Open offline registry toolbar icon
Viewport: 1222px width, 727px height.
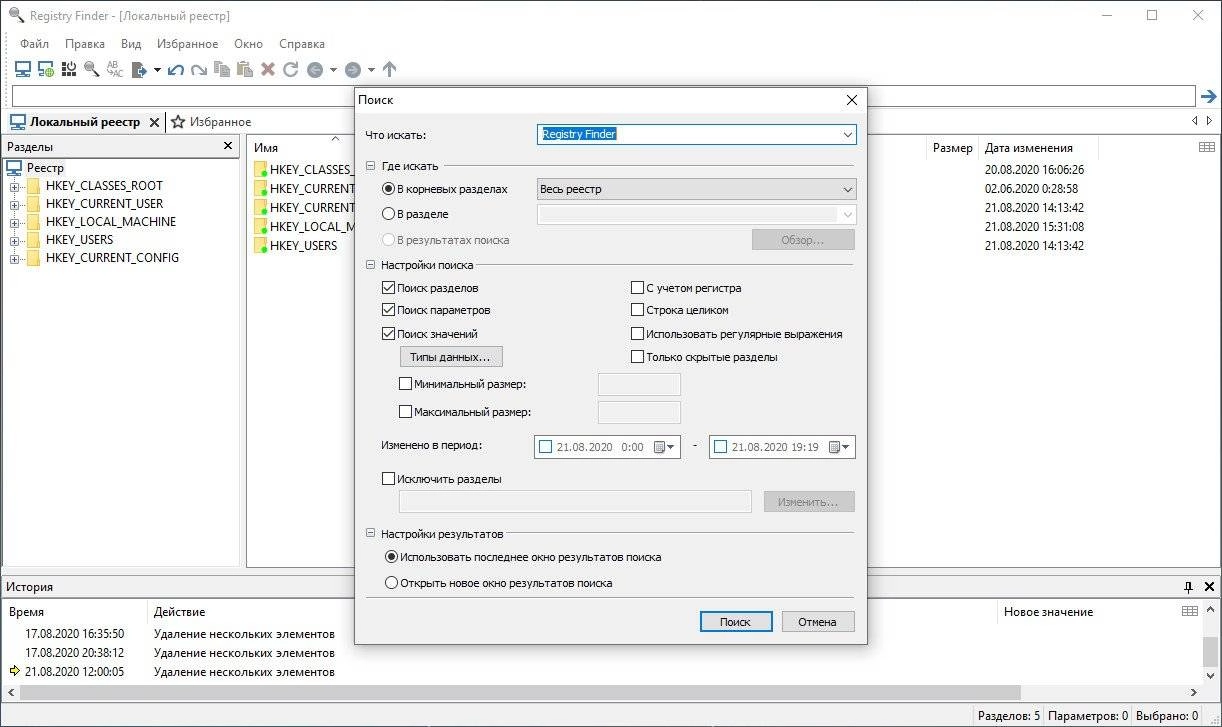click(x=69, y=69)
